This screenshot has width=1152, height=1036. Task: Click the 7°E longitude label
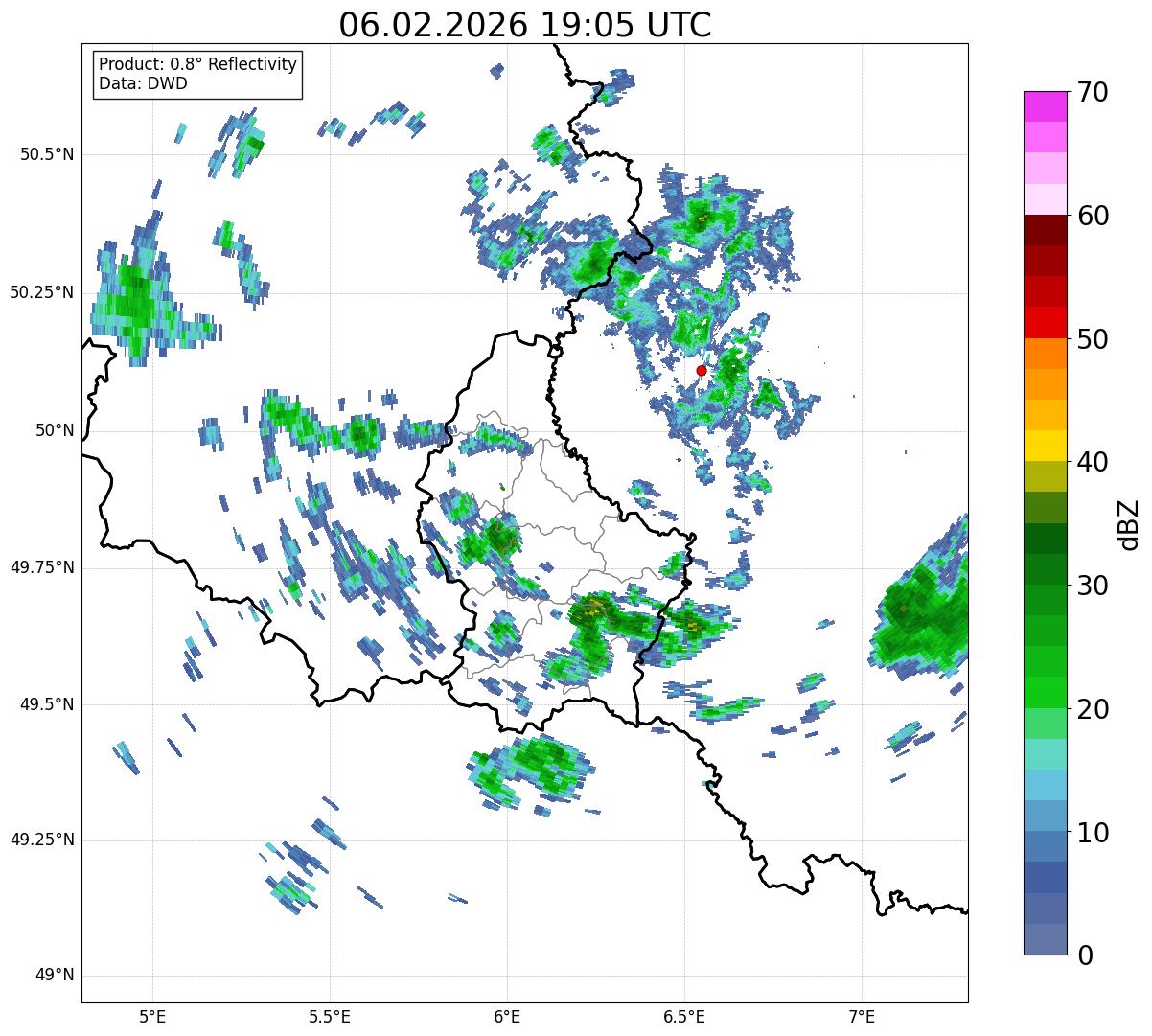pyautogui.click(x=862, y=1016)
